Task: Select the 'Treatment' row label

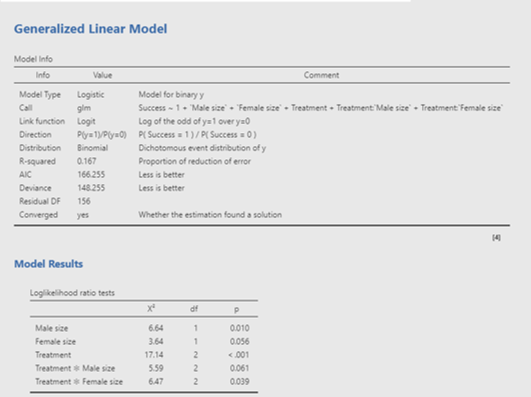Action: (53, 355)
